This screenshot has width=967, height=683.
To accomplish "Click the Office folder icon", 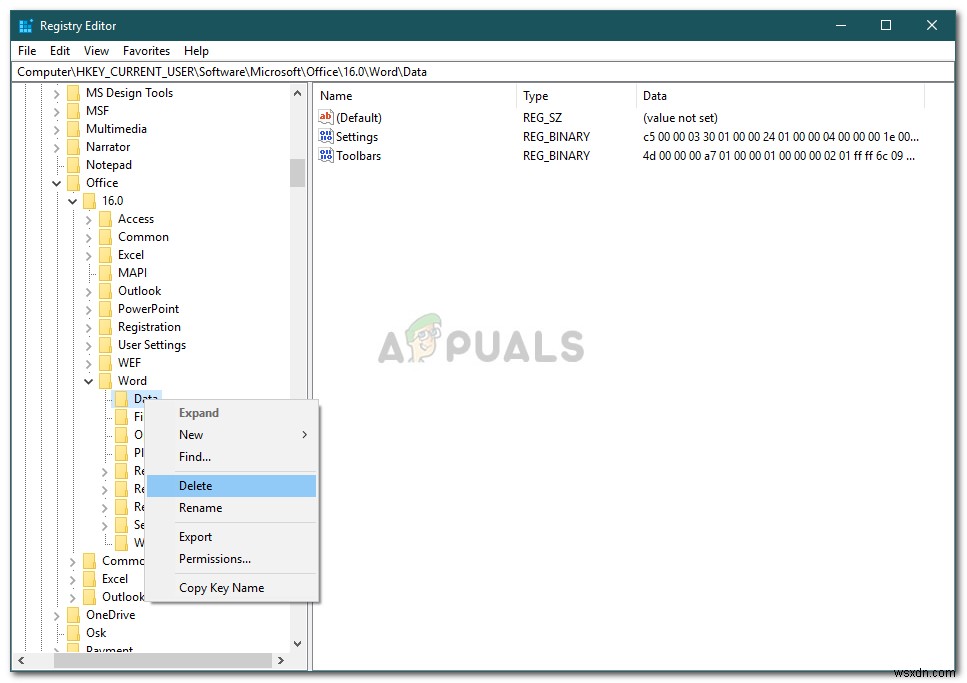I will [73, 183].
